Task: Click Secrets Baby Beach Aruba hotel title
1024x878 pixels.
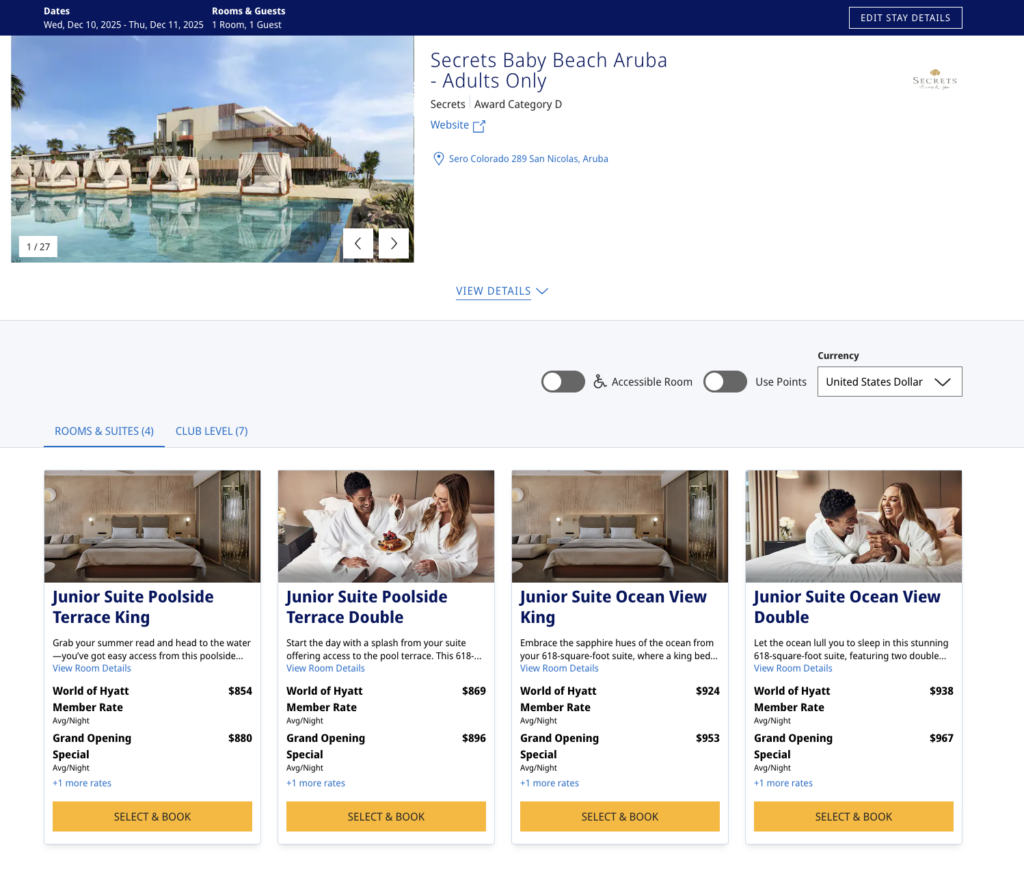Action: (549, 70)
